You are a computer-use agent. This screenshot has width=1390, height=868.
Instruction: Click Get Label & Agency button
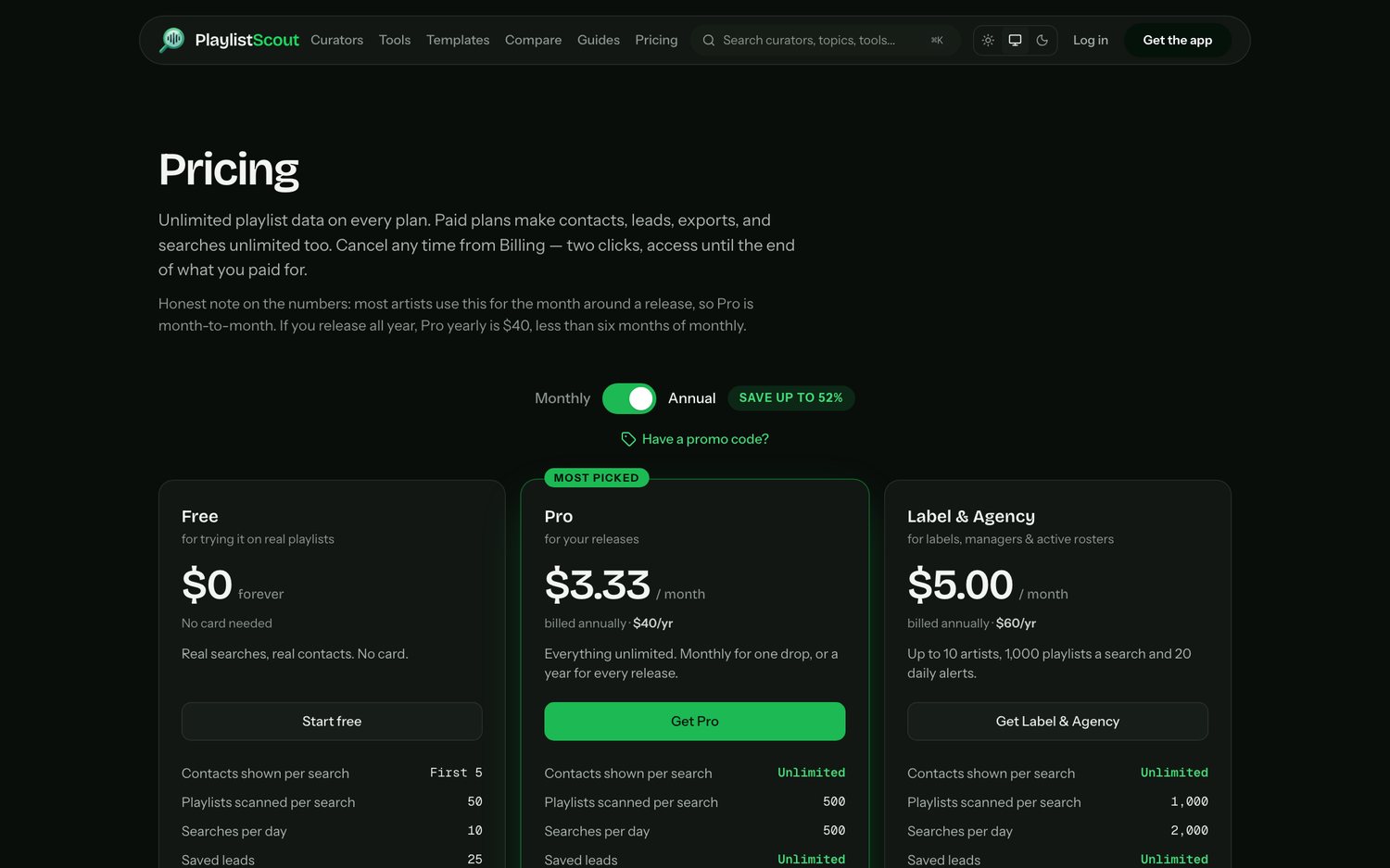pos(1057,721)
